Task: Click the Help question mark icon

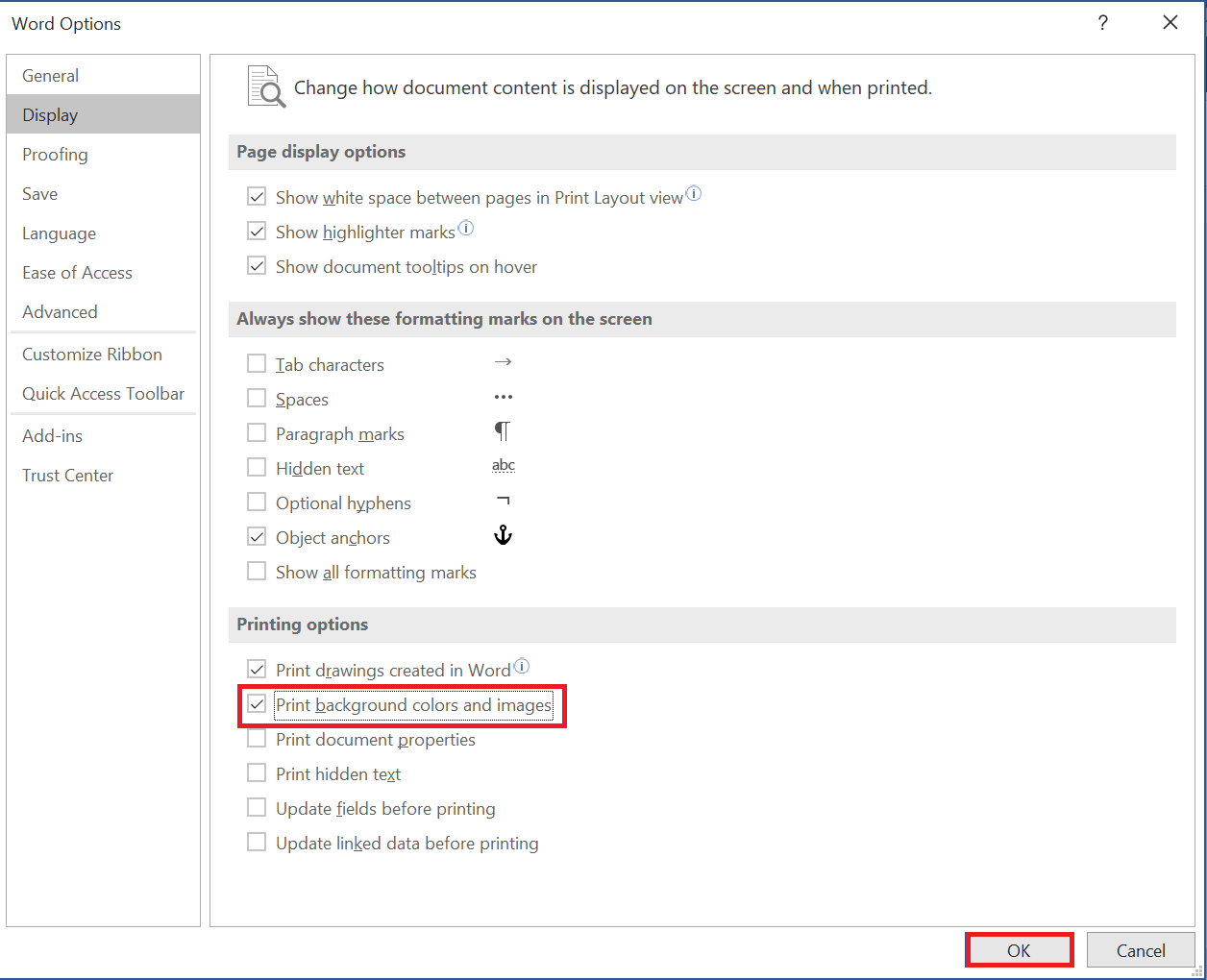Action: pos(1103,23)
